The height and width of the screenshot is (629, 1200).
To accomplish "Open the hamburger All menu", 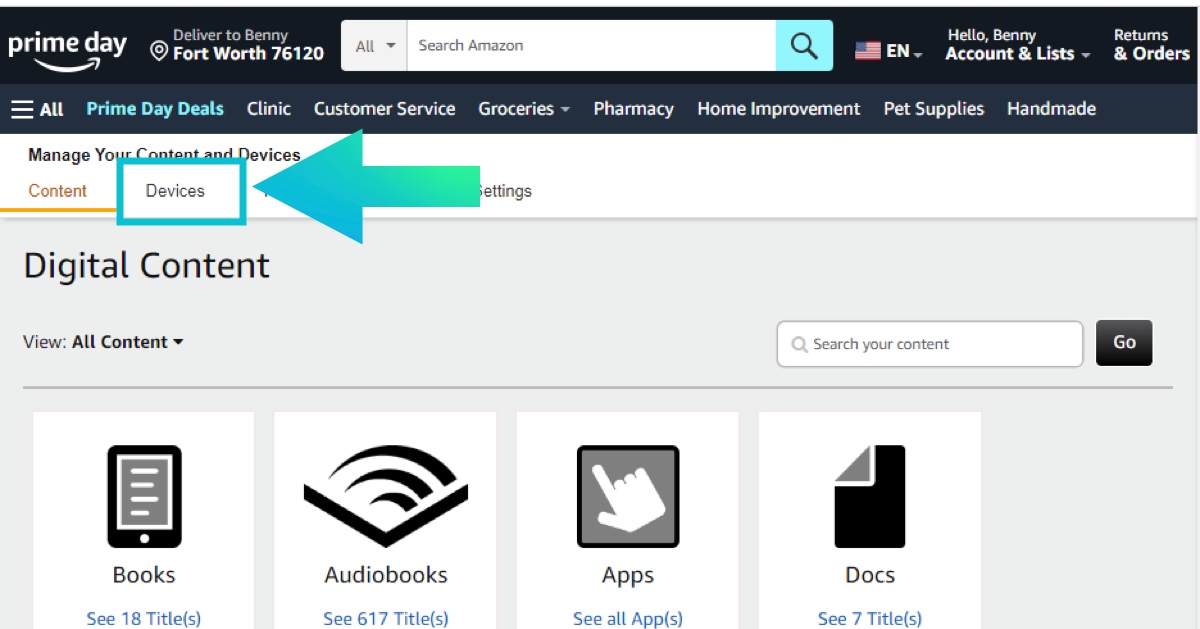I will click(x=37, y=109).
